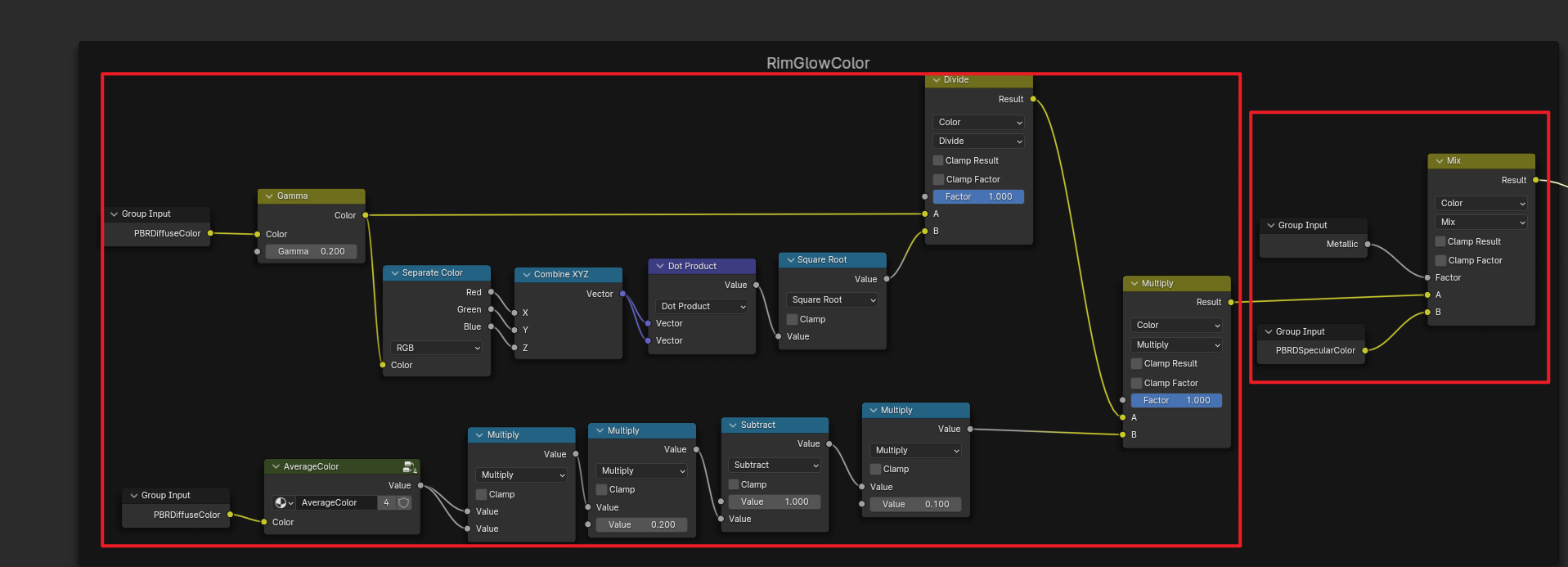Viewport: 1568px width, 567px height.
Task: Enable Clamp Result in the Divide node
Action: (938, 160)
